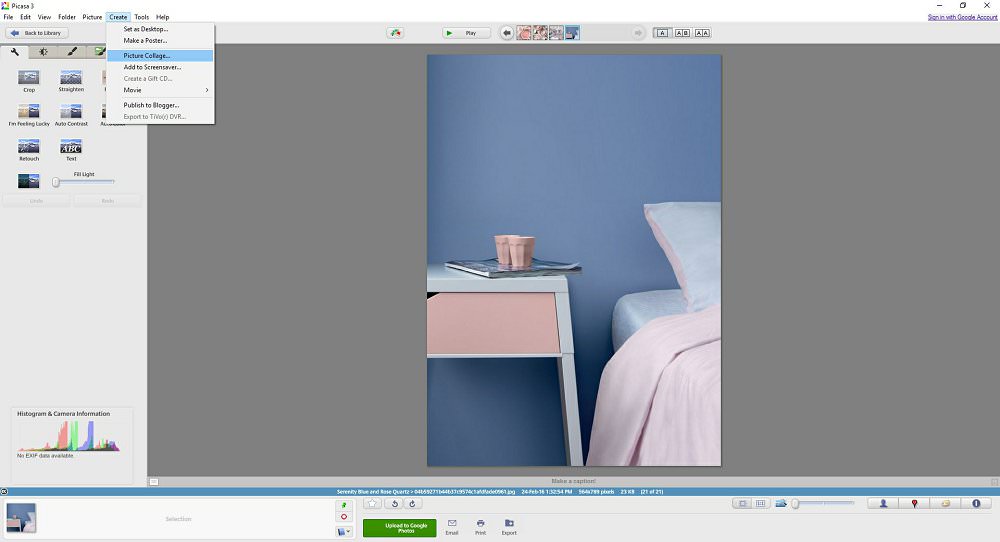Screen dimensions: 1000x542
Task: Clear tray red circle icon
Action: tap(344, 517)
